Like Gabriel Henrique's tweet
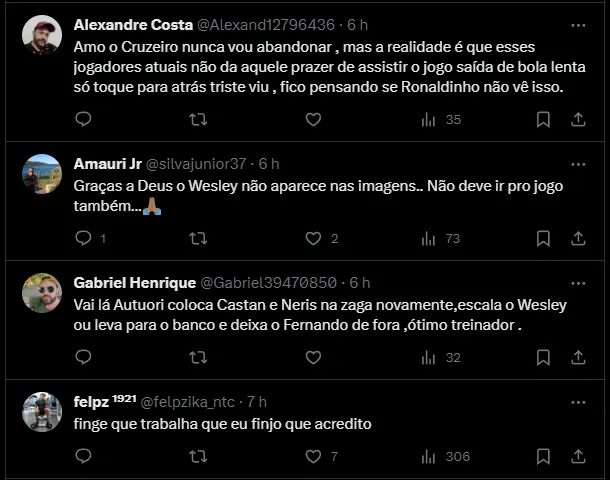Screen dimensions: 610x480 [313, 357]
